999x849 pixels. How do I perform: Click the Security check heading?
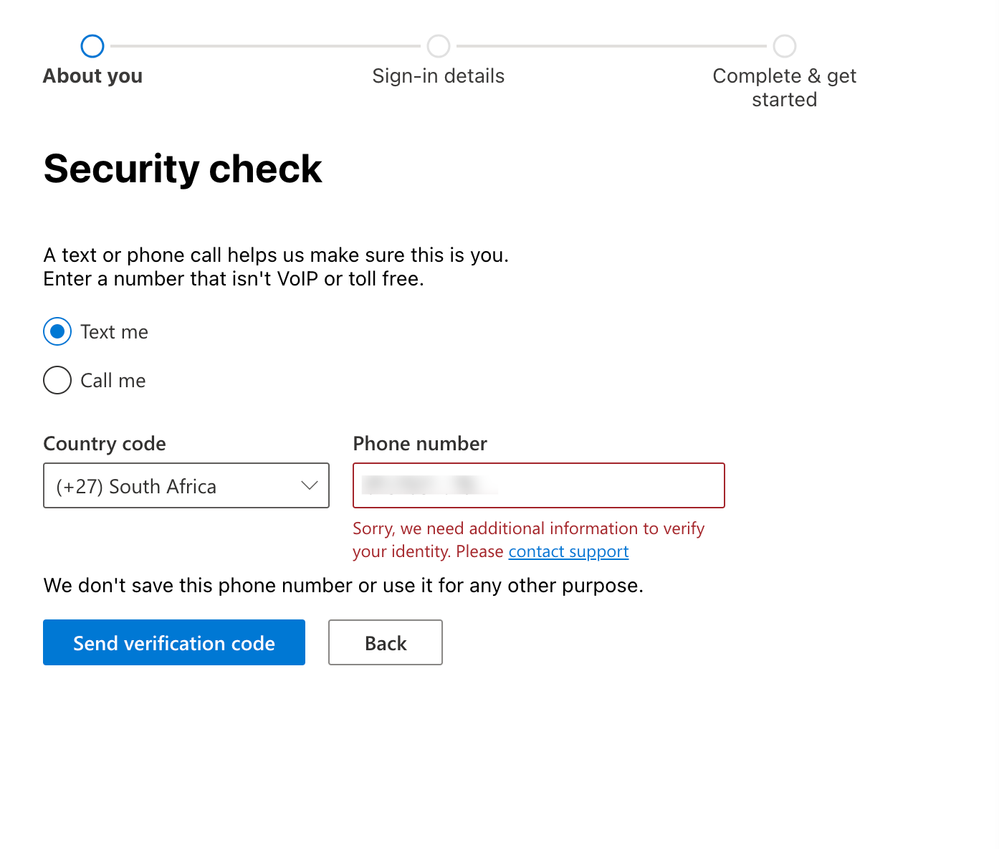182,169
